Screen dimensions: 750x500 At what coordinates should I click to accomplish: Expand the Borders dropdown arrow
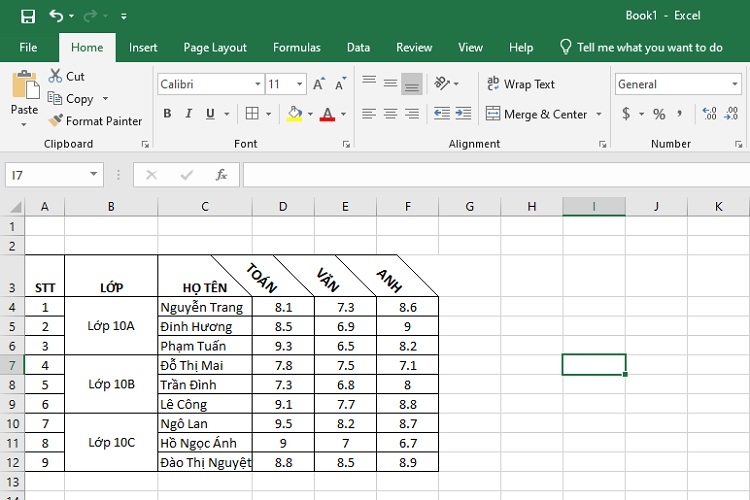pos(268,114)
